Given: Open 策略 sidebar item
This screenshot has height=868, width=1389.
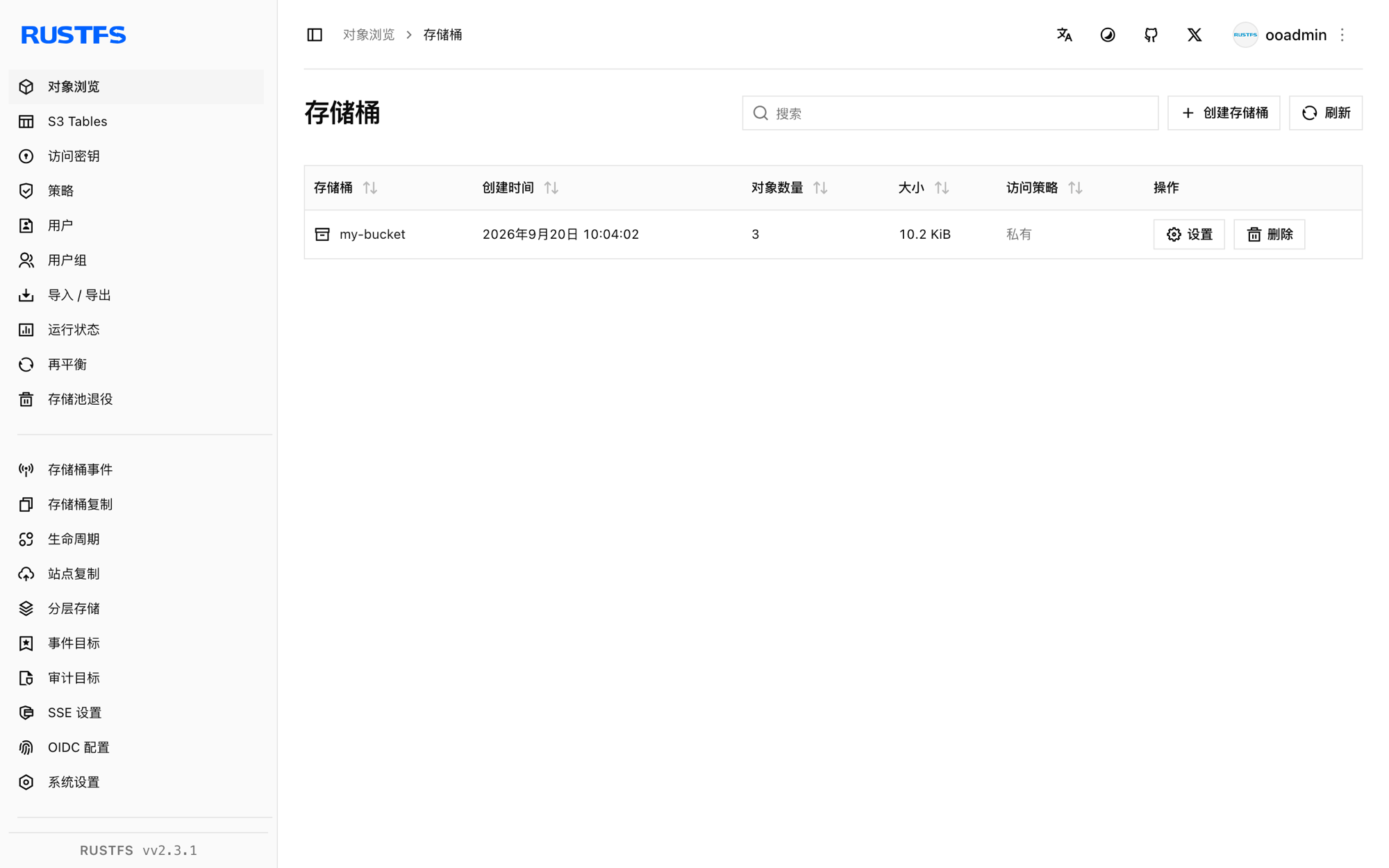Looking at the screenshot, I should (136, 191).
